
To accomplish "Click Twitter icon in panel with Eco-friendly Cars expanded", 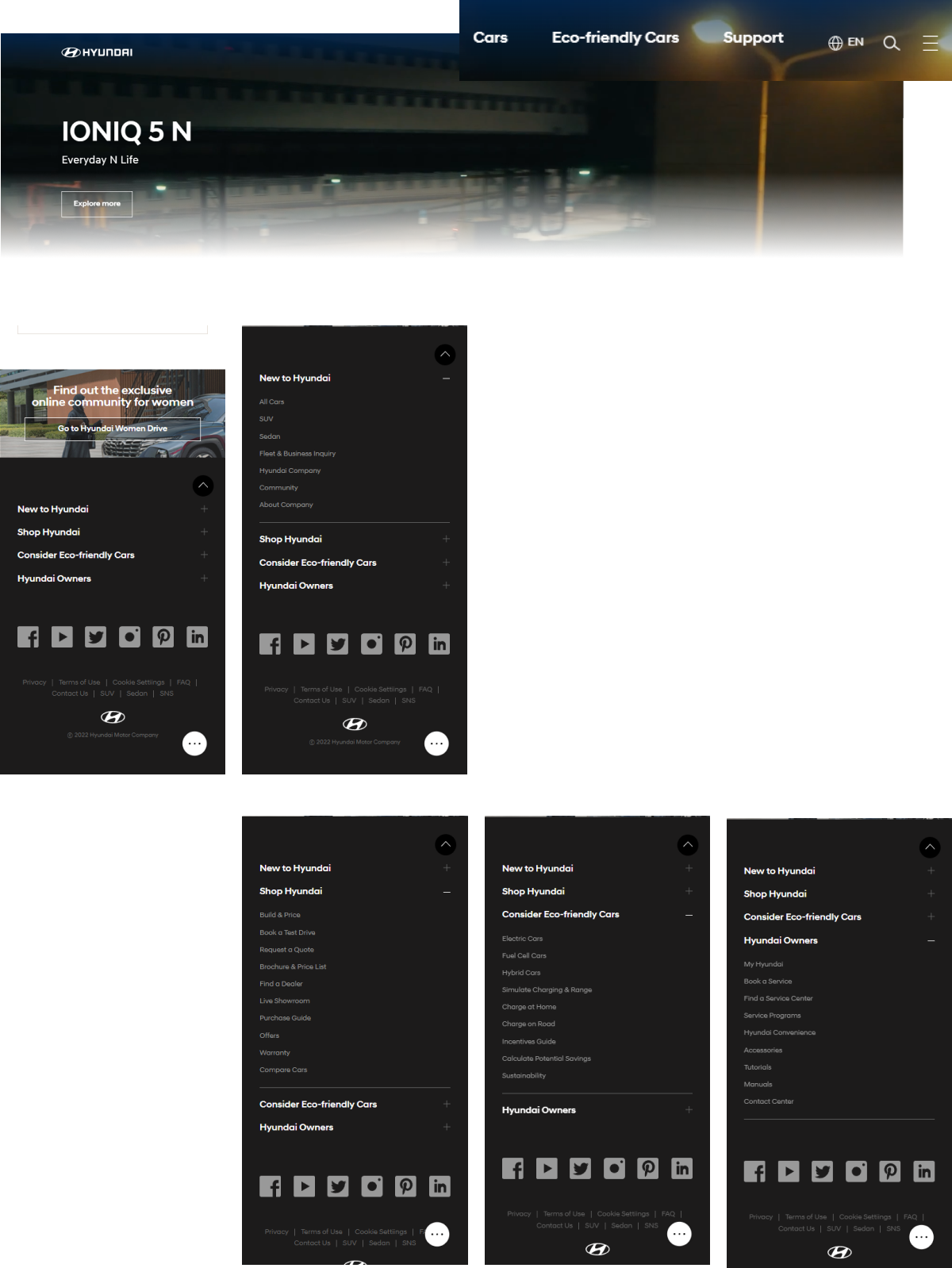I will tap(581, 1168).
